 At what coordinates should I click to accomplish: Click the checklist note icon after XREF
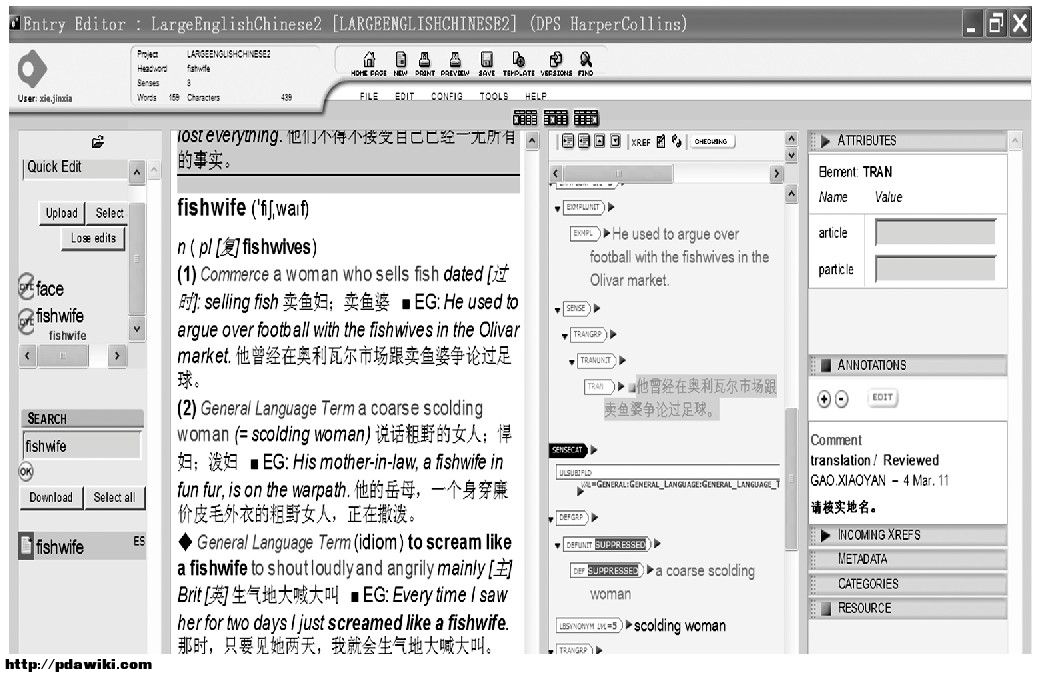coord(661,141)
